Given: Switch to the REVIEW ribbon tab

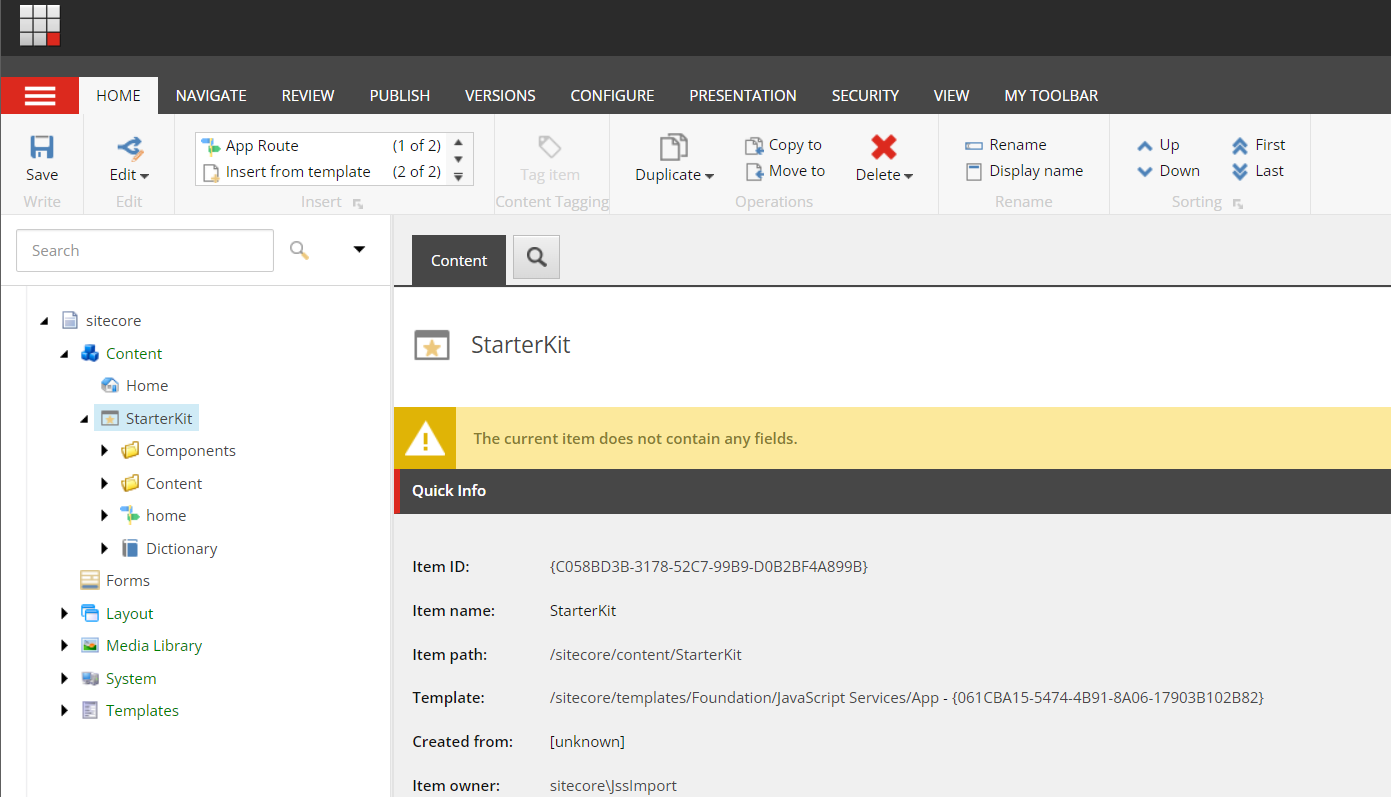Looking at the screenshot, I should point(308,96).
